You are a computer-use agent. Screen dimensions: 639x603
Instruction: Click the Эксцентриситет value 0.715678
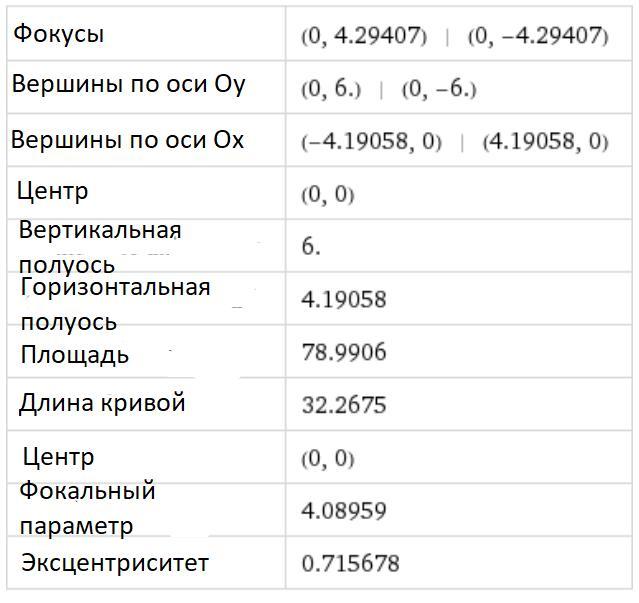[x=349, y=564]
